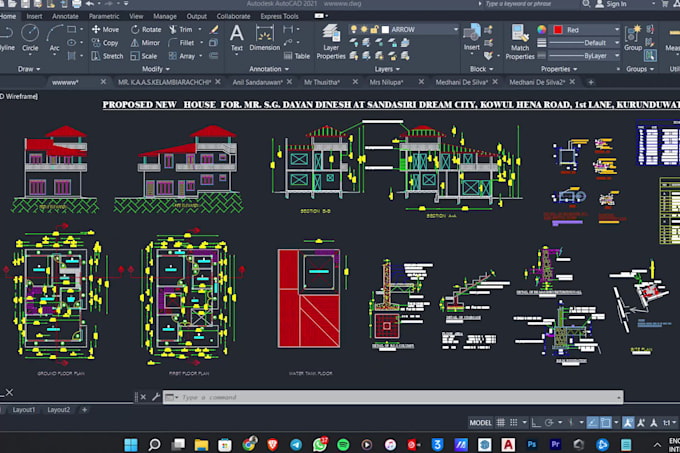This screenshot has height=453, width=680.
Task: Click the Group tool
Action: pyautogui.click(x=633, y=38)
